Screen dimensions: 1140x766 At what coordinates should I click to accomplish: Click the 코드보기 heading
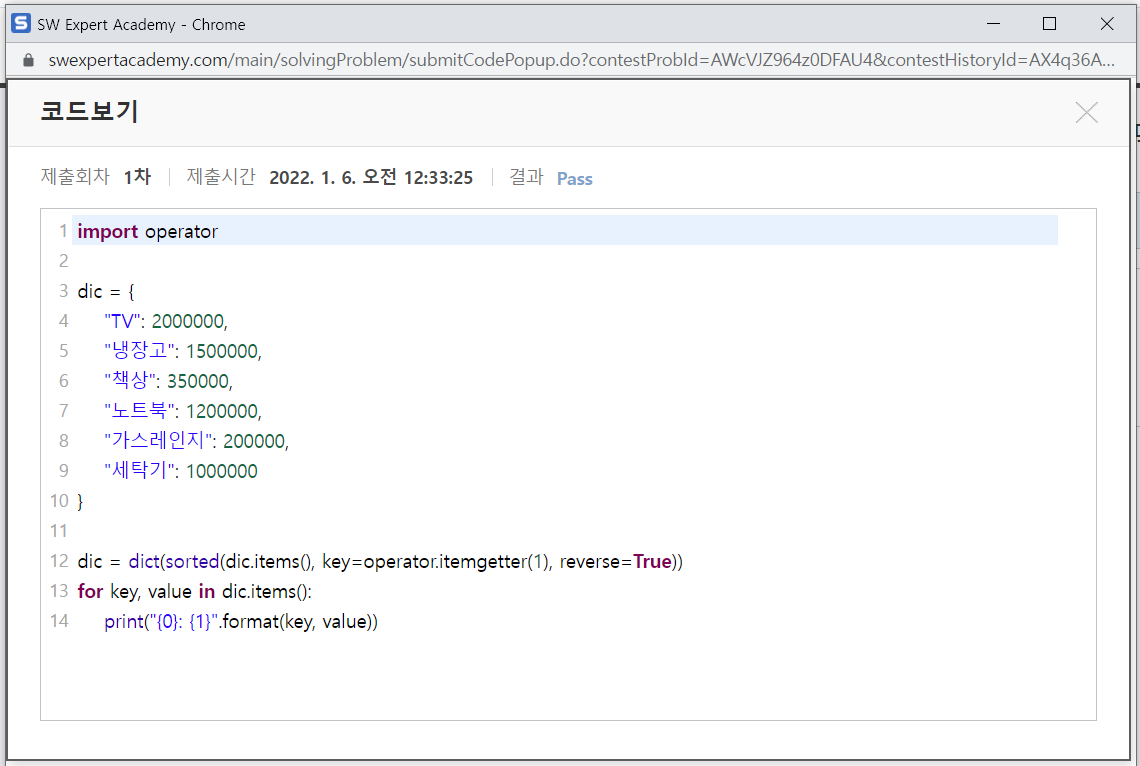(89, 110)
